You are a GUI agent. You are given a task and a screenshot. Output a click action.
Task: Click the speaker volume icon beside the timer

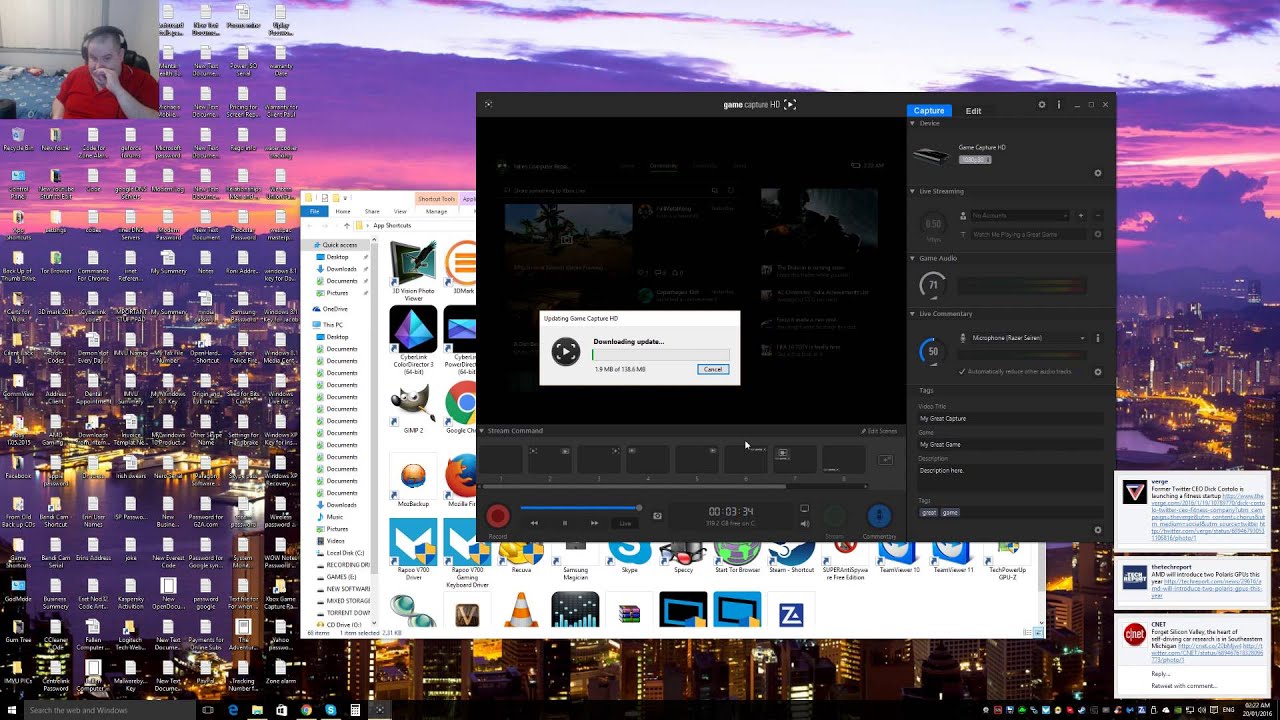click(804, 523)
